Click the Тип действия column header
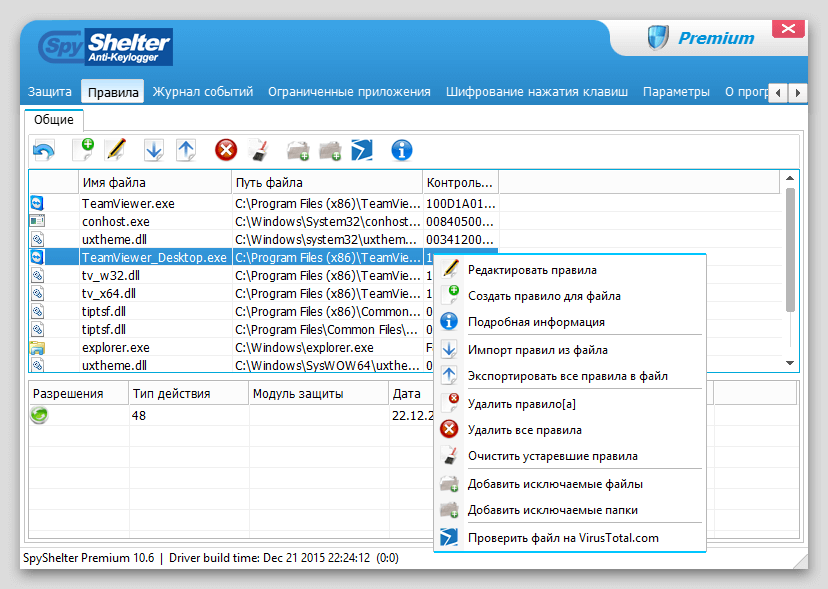Screen dimensions: 828x589 [189, 394]
